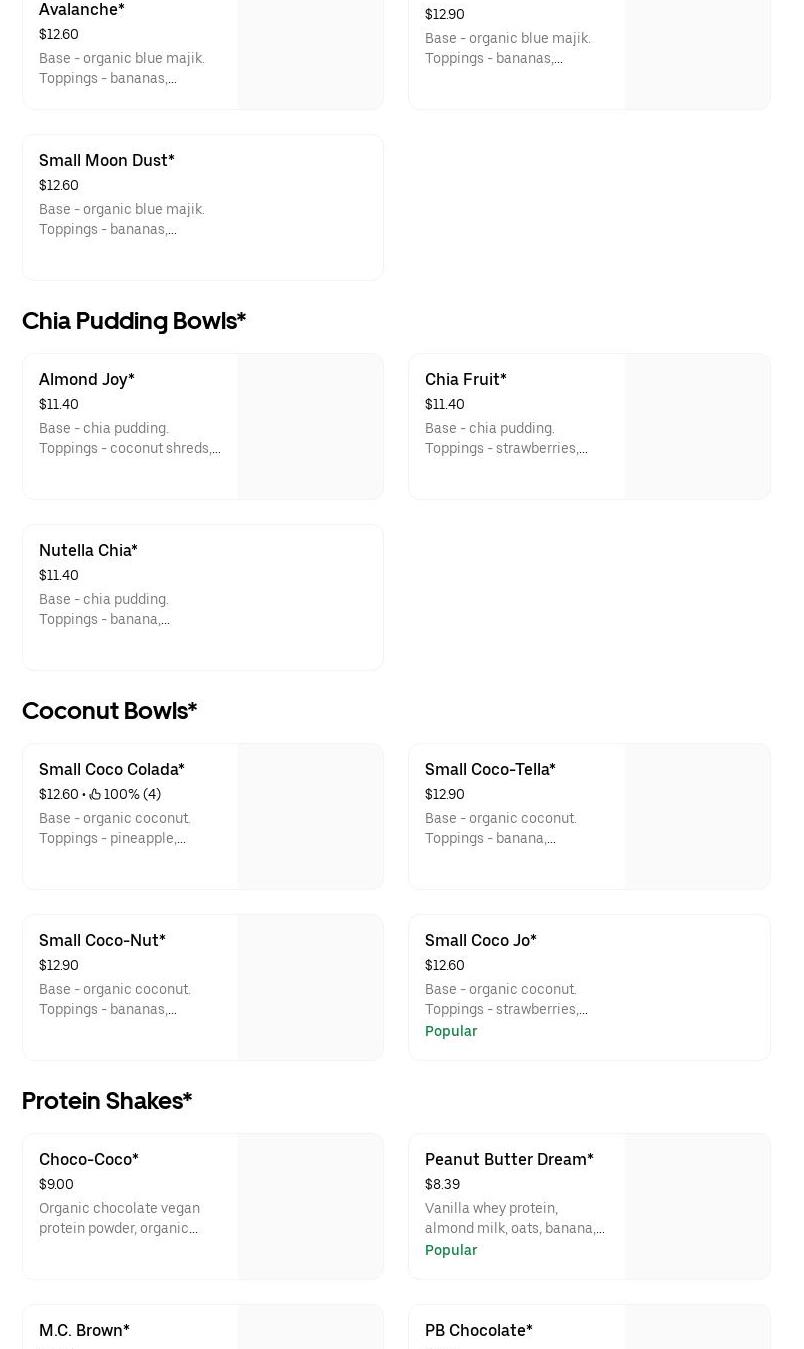Open Chia Fruit bowl item
Viewport: 804px width, 1349px height.
point(466,380)
